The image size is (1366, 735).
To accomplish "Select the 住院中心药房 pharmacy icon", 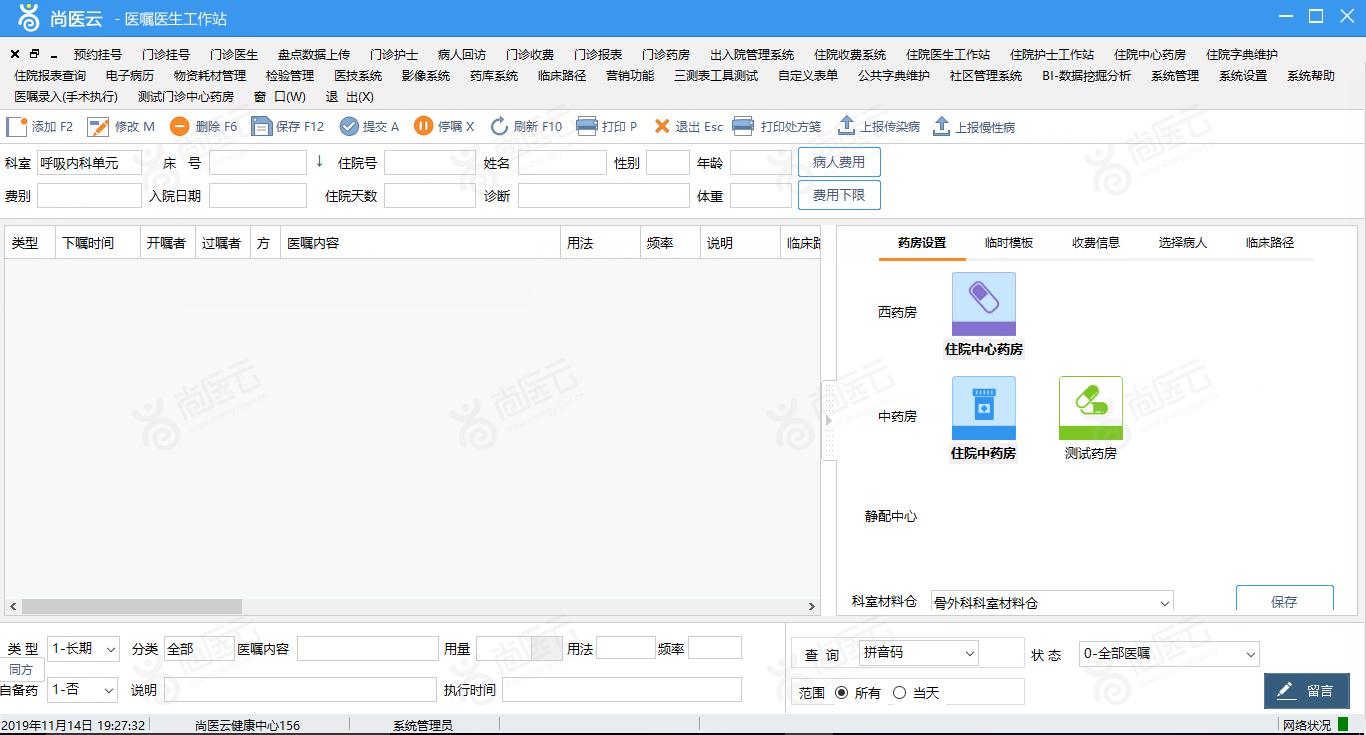I will coord(983,304).
